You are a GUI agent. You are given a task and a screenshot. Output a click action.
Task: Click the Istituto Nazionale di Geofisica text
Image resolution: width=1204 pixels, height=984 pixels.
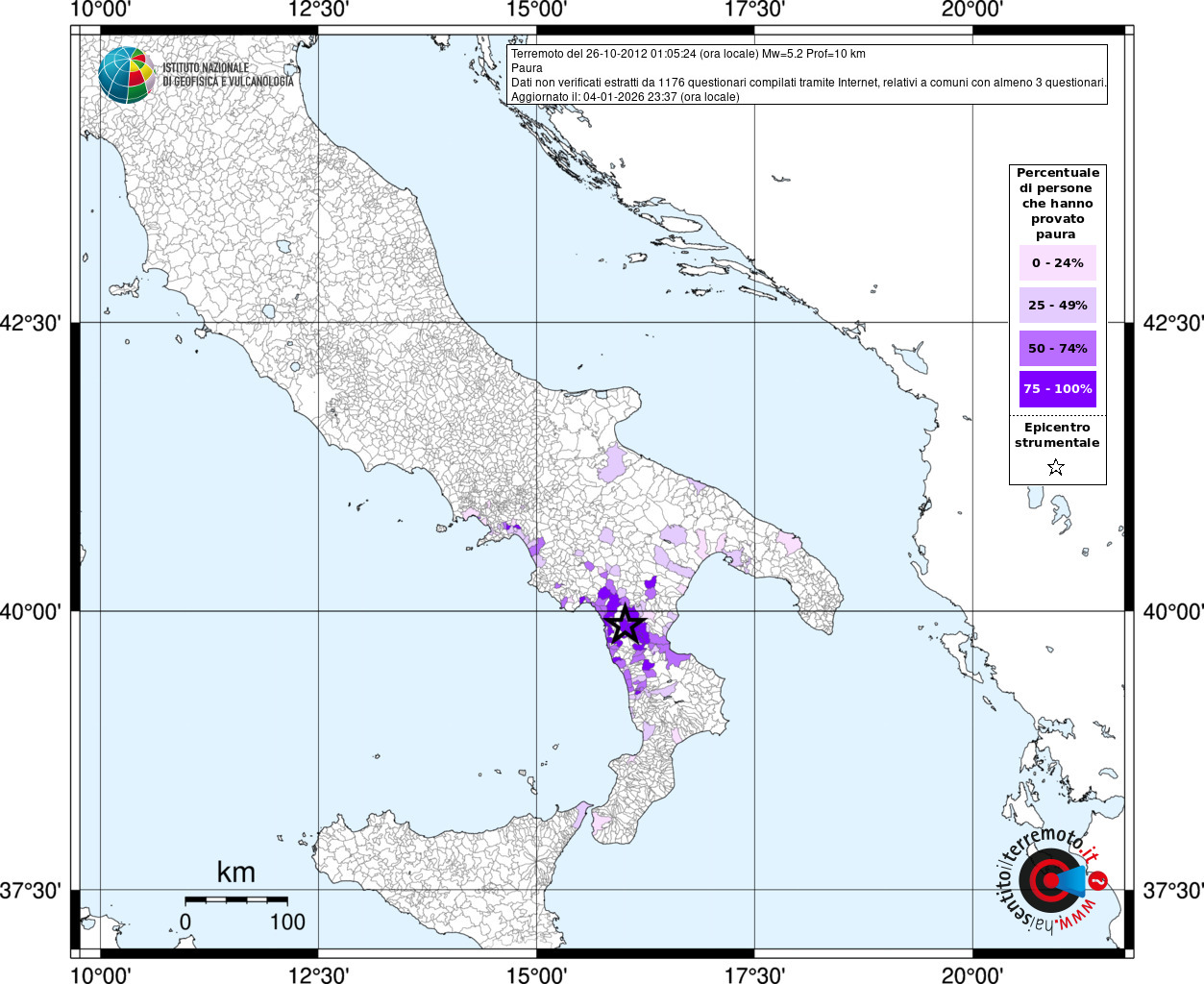228,75
